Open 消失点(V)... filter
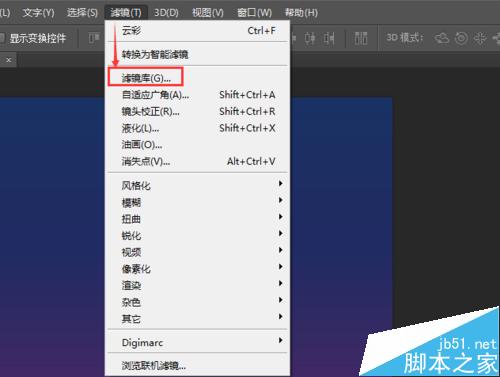 (x=197, y=162)
